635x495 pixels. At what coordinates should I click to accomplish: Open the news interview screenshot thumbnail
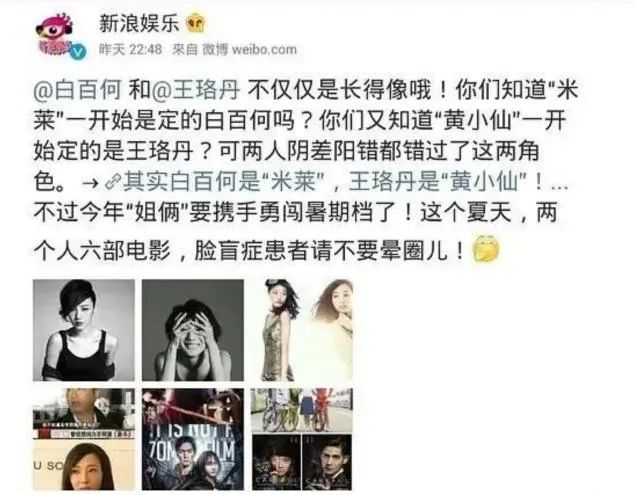pos(84,439)
